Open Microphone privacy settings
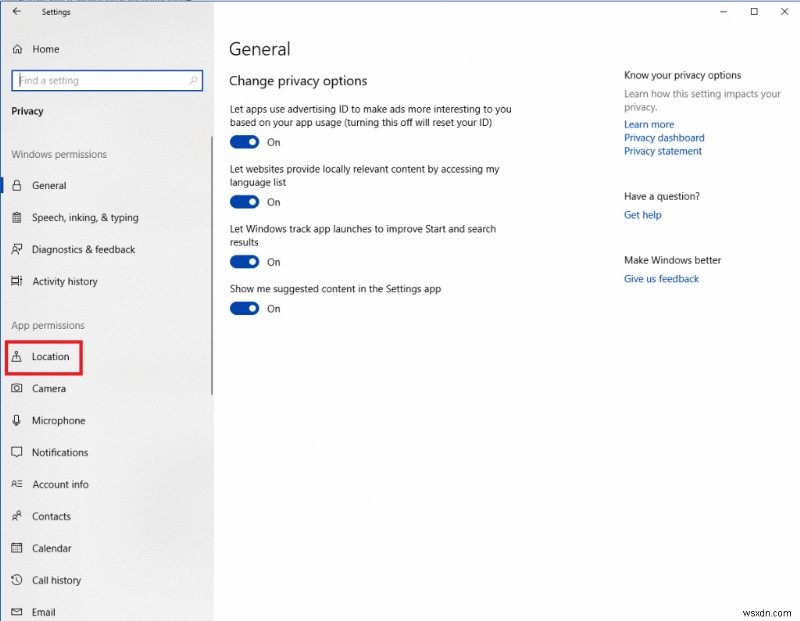 [58, 420]
